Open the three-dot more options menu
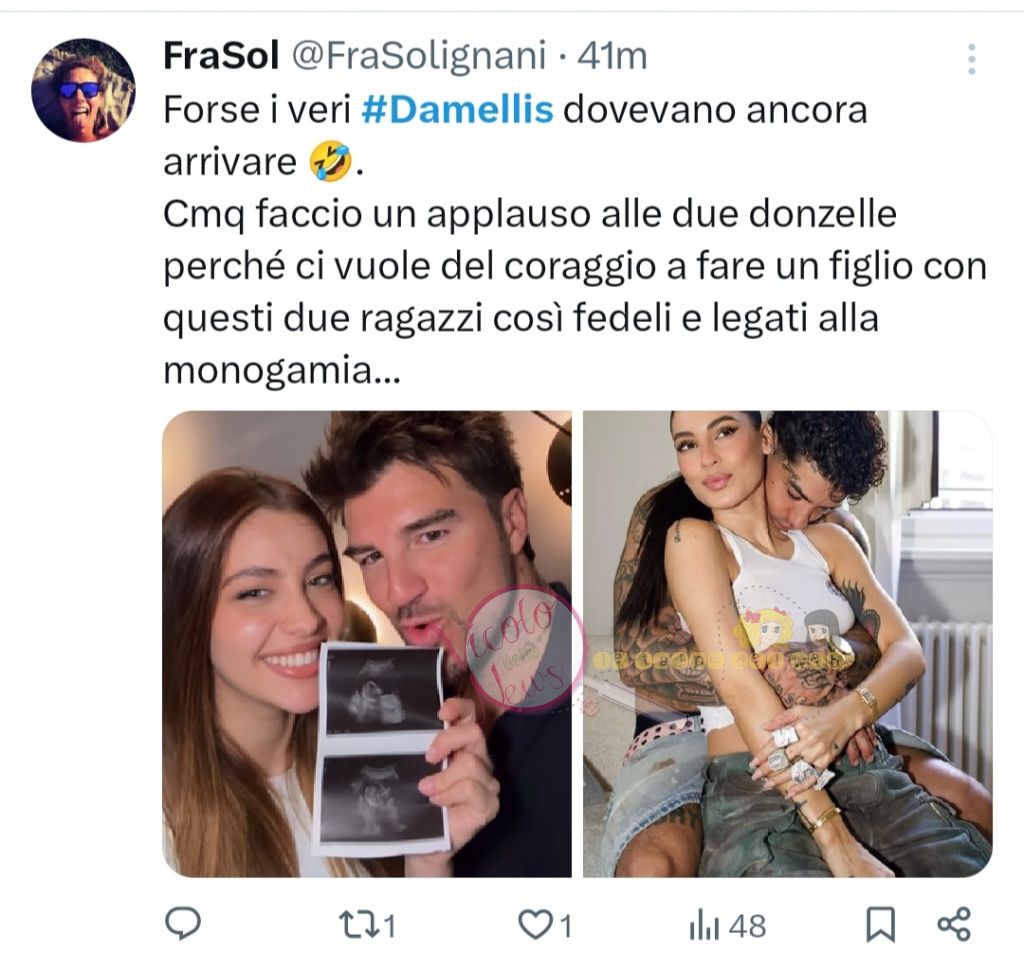The image size is (1024, 969). pyautogui.click(x=971, y=59)
